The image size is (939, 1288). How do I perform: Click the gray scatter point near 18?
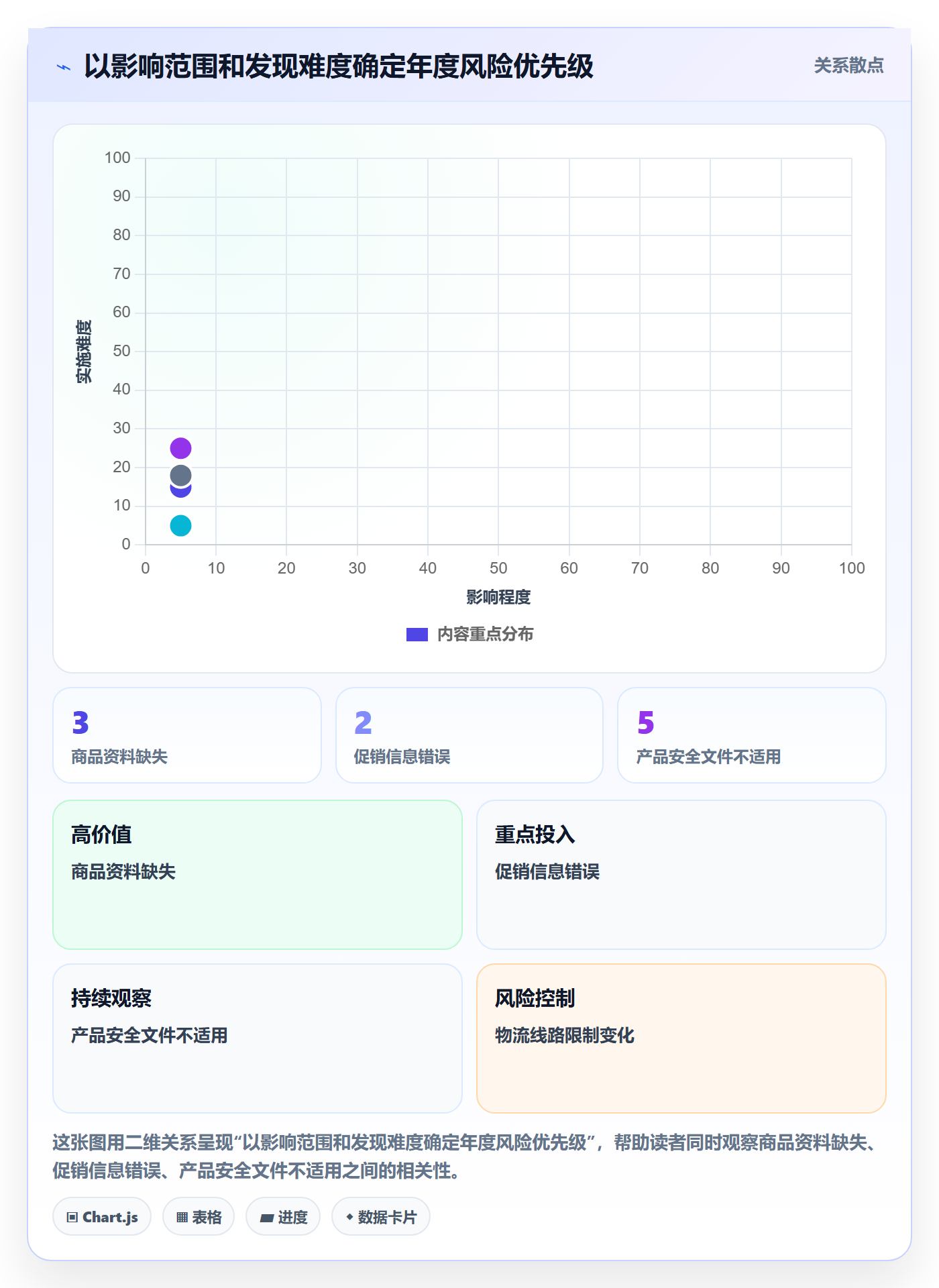pos(180,476)
